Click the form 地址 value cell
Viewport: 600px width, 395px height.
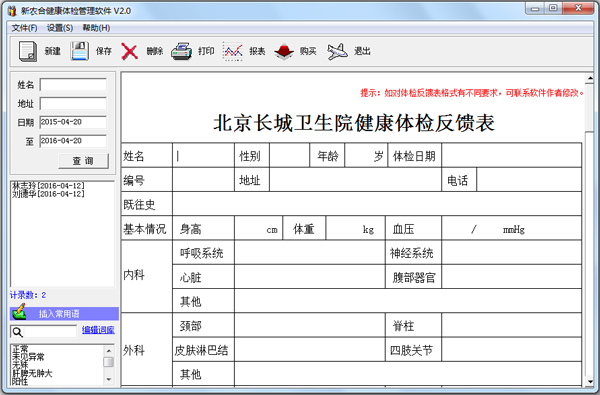355,180
